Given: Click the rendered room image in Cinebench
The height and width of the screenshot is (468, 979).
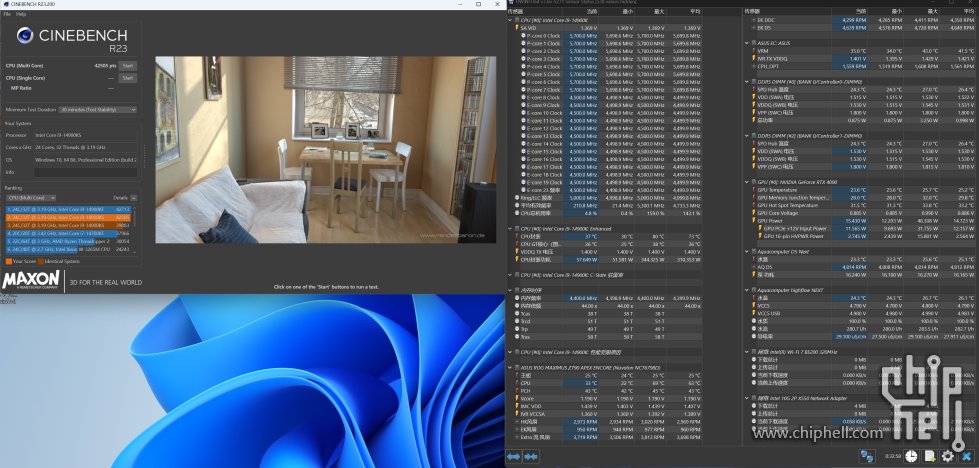Looking at the screenshot, I should (325, 150).
